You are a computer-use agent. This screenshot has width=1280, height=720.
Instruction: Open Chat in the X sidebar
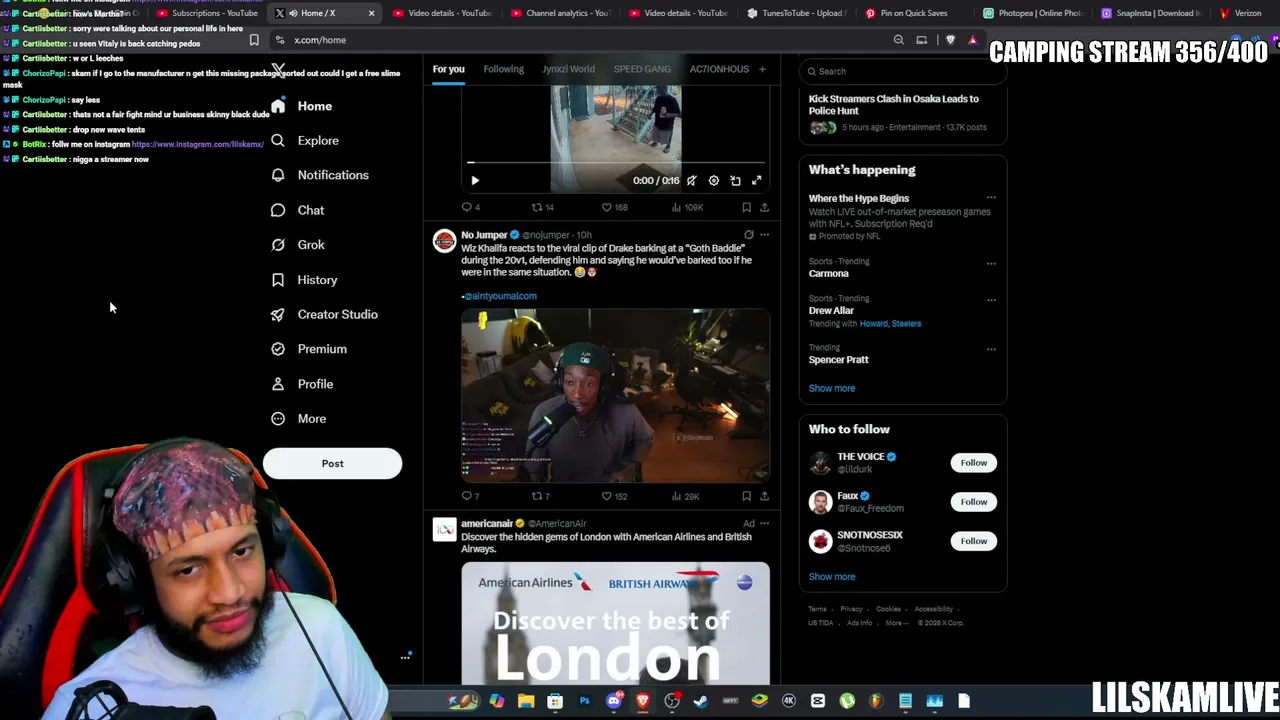[298, 210]
